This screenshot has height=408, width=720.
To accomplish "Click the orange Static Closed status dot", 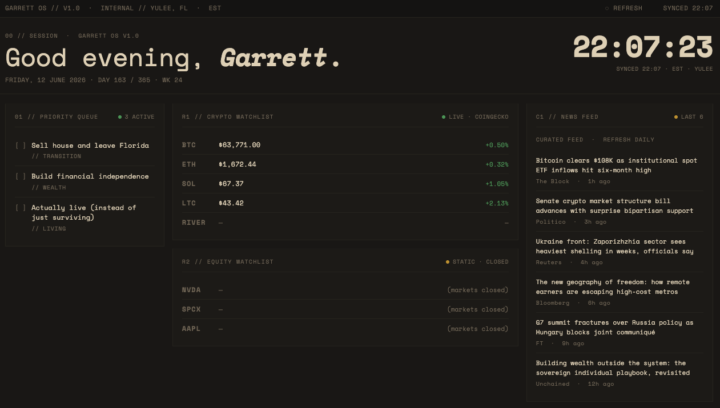I will coord(447,262).
